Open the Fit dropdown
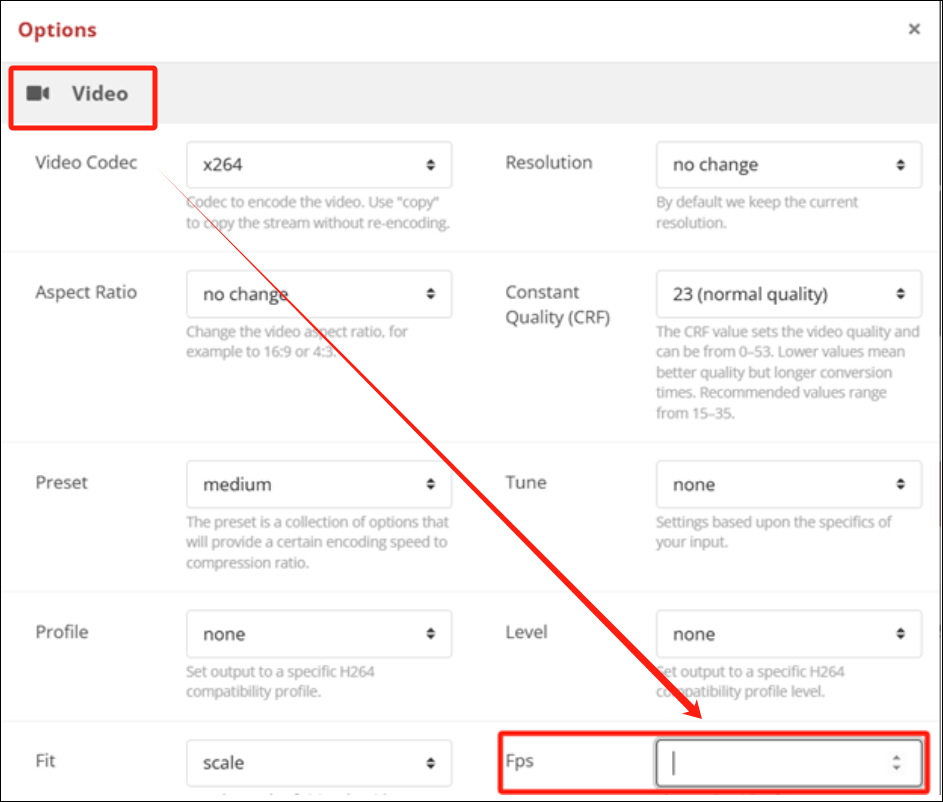 pyautogui.click(x=319, y=763)
